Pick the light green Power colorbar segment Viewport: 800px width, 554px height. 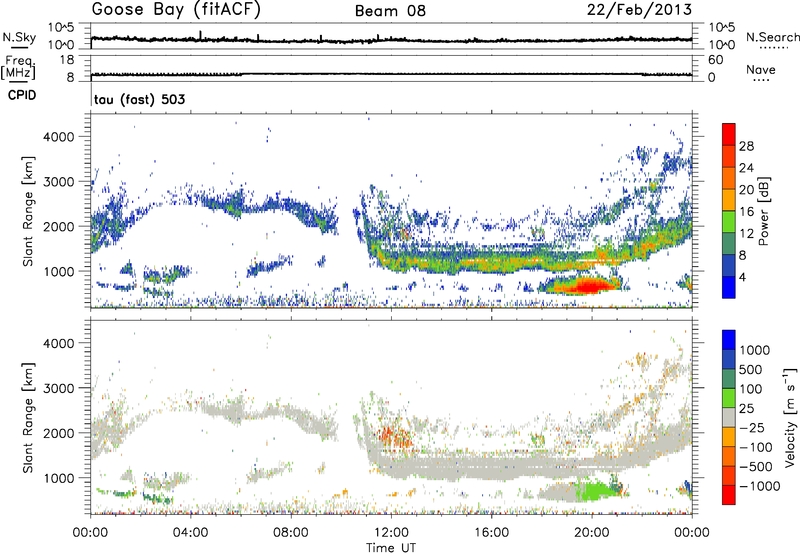click(729, 222)
